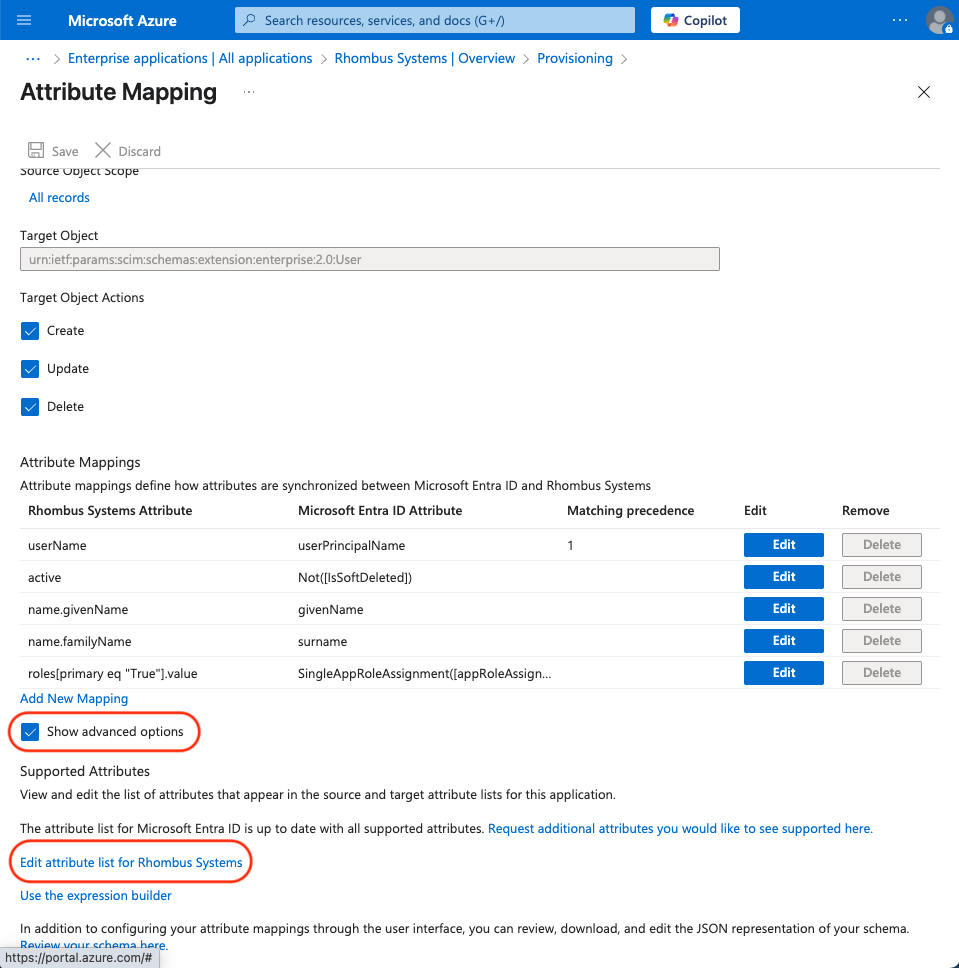
Task: Edit the name.familyName mapping
Action: 784,641
